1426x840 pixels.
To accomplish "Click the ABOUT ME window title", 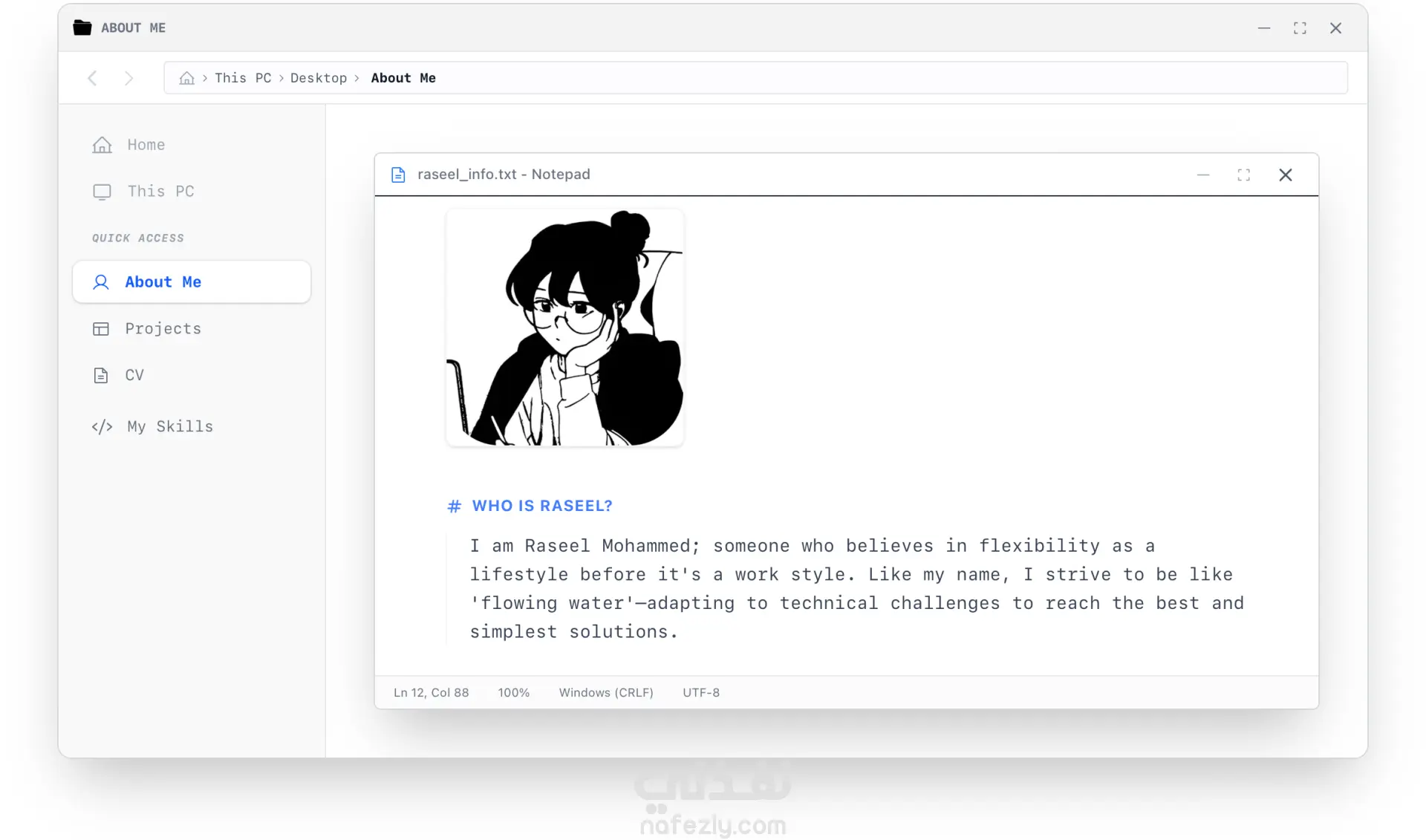I will 134,28.
